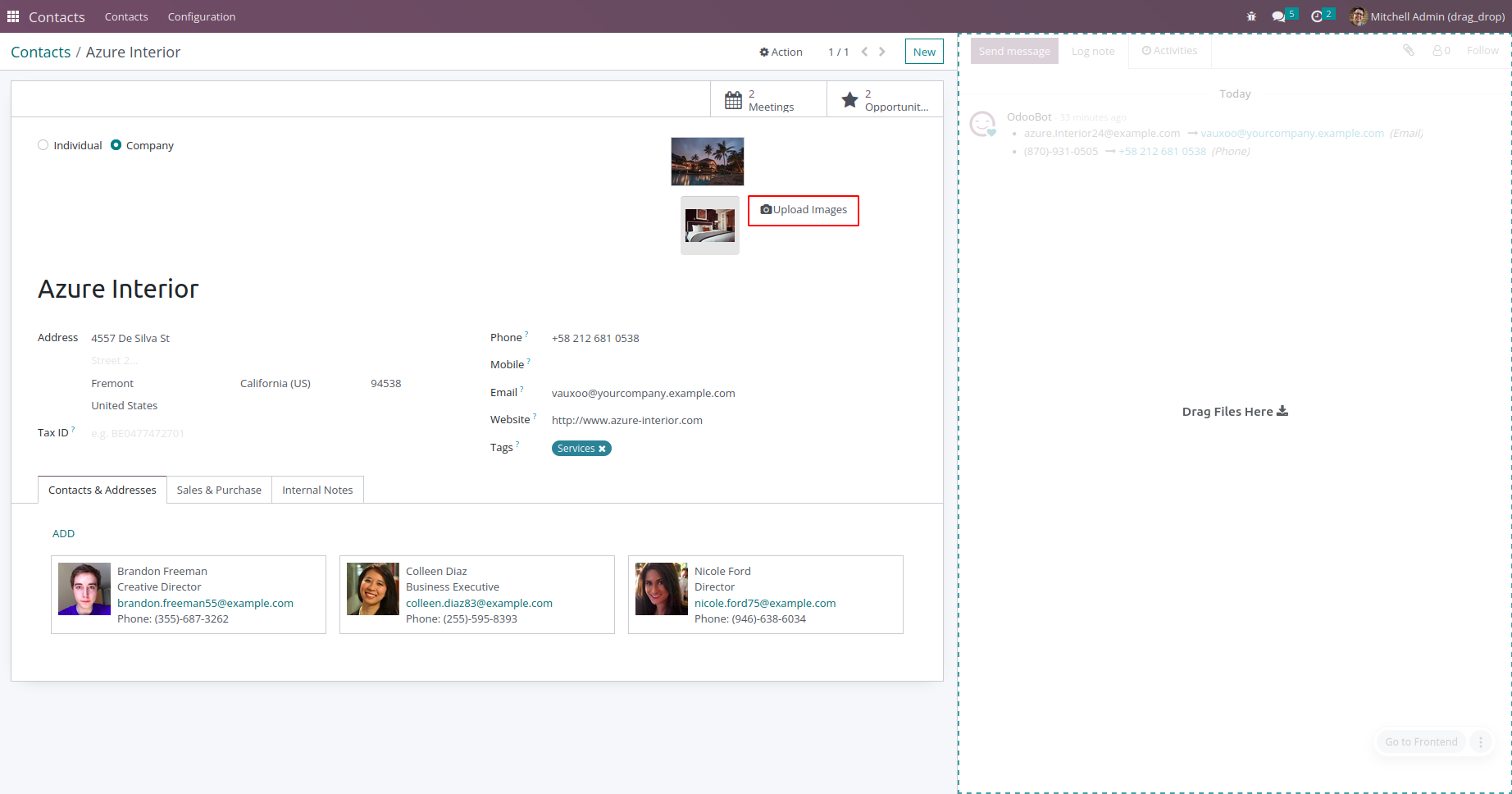Image resolution: width=1512 pixels, height=794 pixels.
Task: Click nicole.ford75@example.com email link
Action: tap(765, 604)
